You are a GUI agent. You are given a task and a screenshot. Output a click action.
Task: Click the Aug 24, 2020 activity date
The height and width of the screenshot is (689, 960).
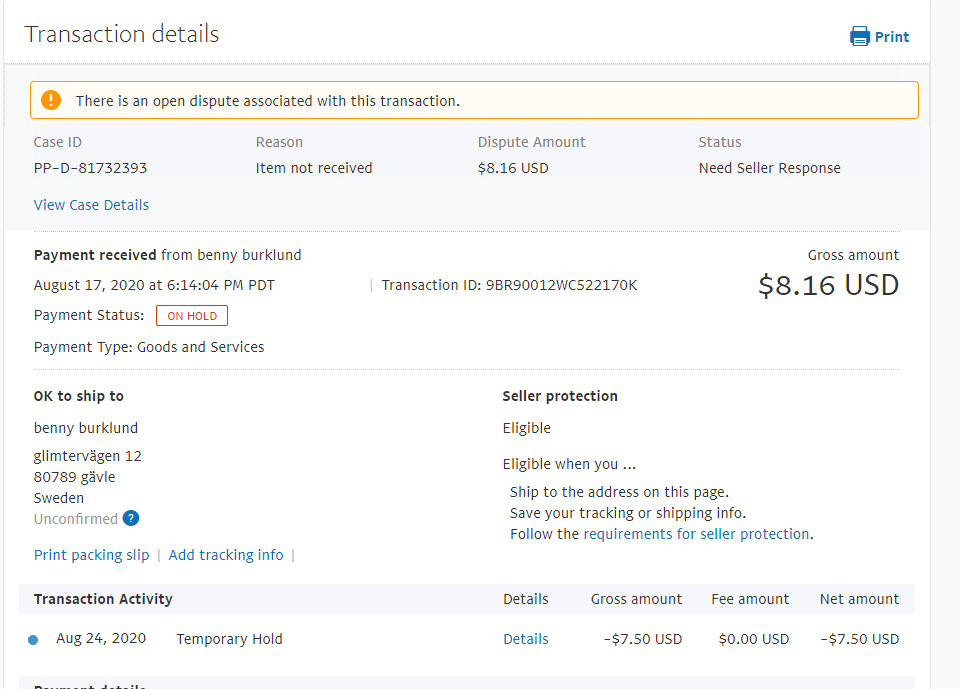101,639
